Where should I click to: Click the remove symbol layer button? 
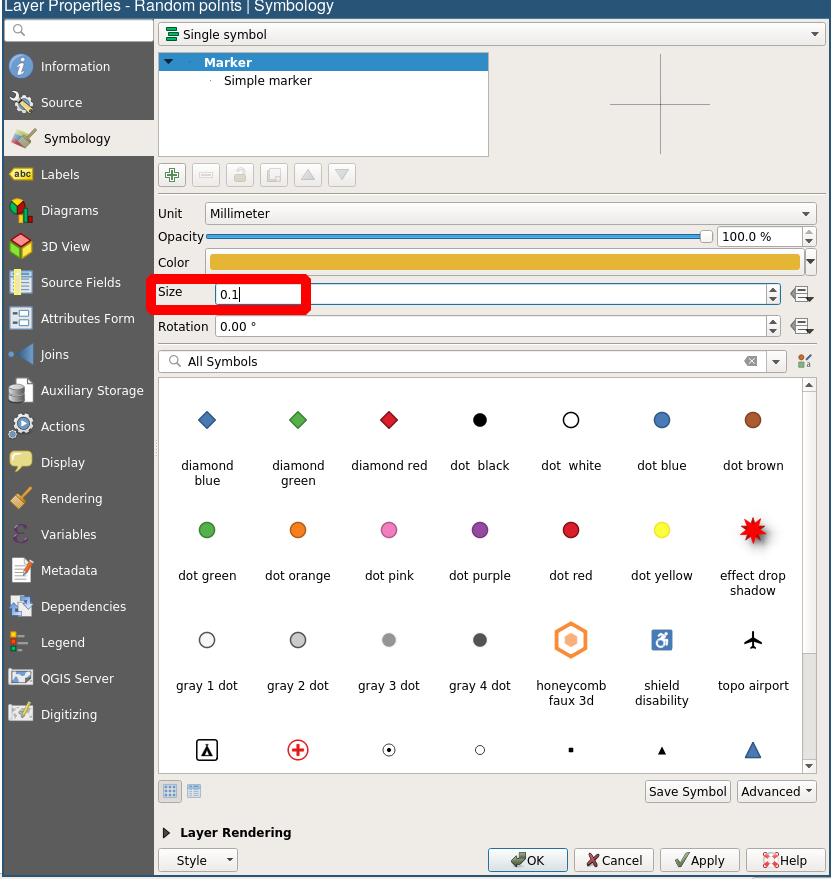[x=206, y=175]
